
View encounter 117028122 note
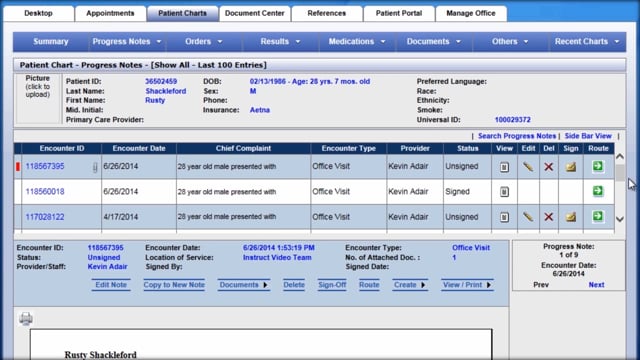click(504, 217)
